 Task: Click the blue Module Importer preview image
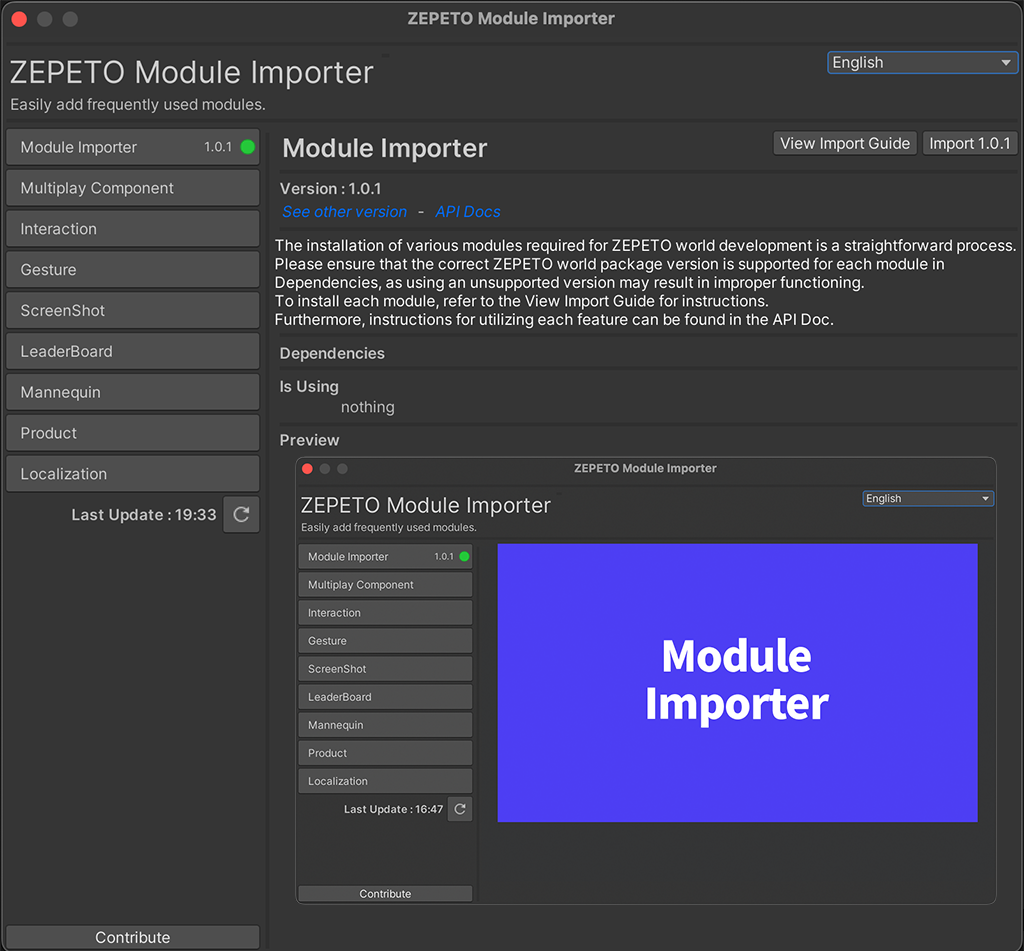pos(737,683)
